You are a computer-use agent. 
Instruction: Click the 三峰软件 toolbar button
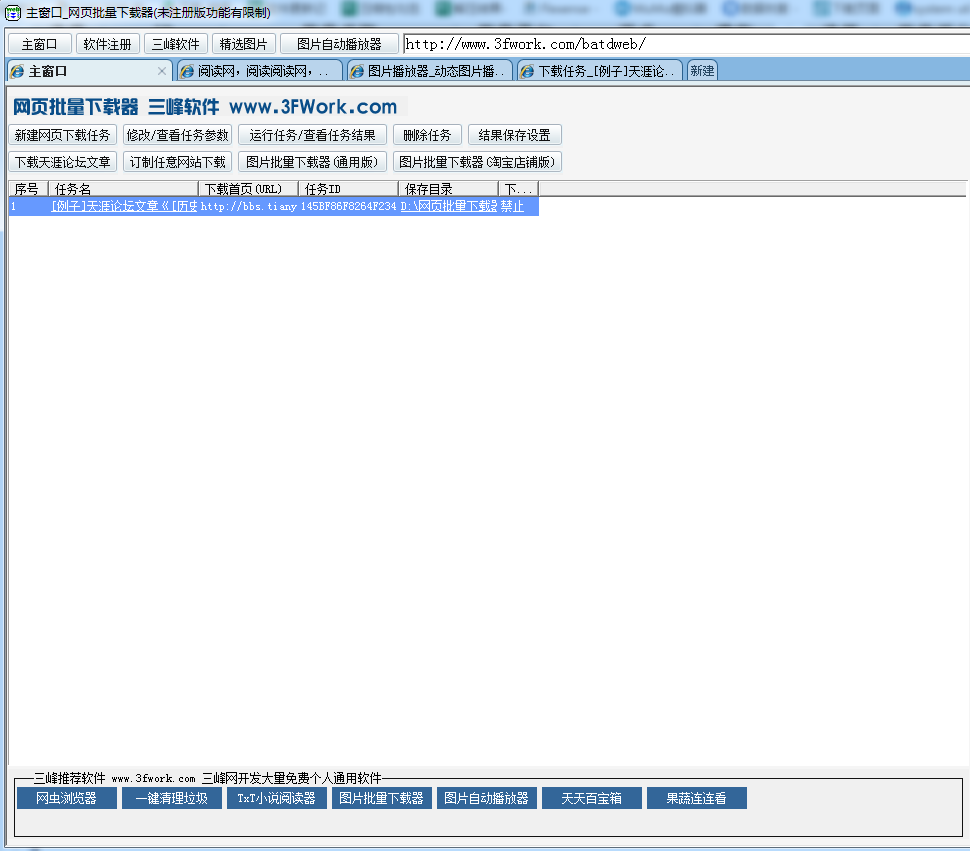176,44
